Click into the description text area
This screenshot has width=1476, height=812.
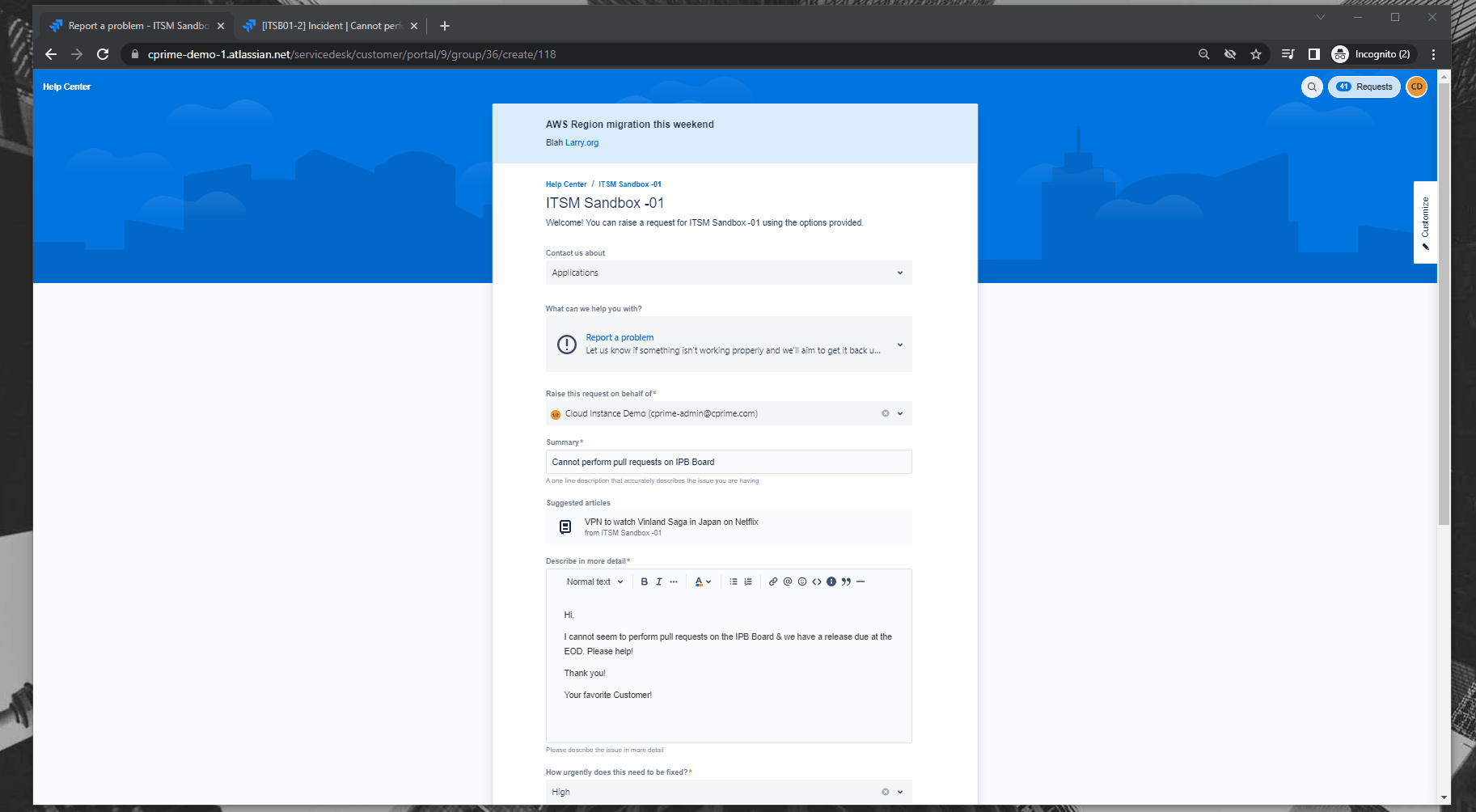(729, 667)
